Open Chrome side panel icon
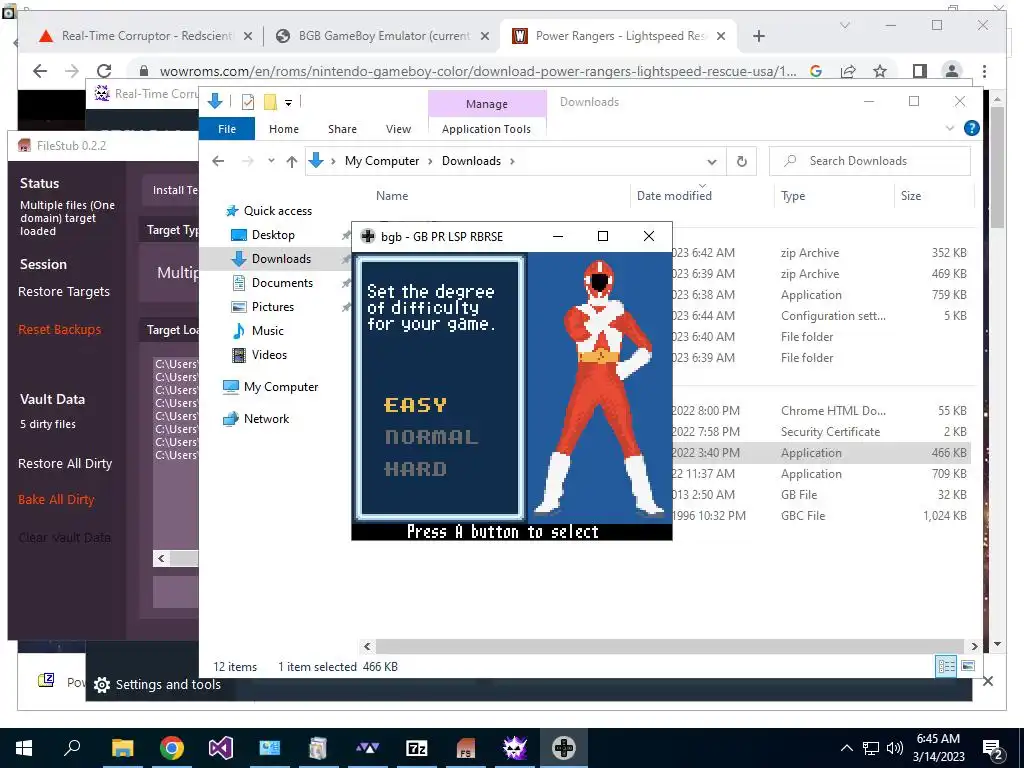The width and height of the screenshot is (1024, 768). point(920,71)
